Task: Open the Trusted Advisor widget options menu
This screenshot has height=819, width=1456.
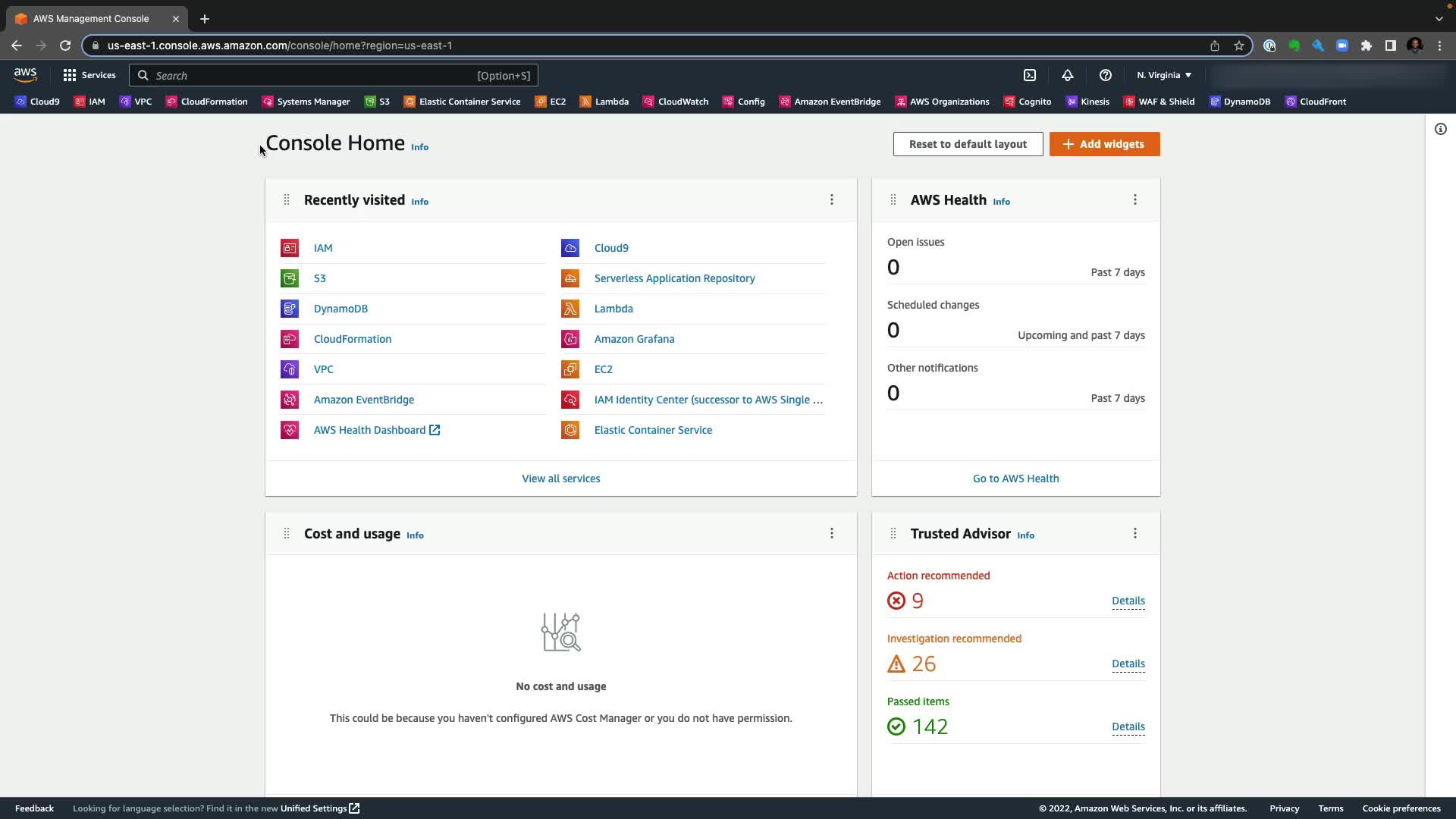Action: (x=1135, y=533)
